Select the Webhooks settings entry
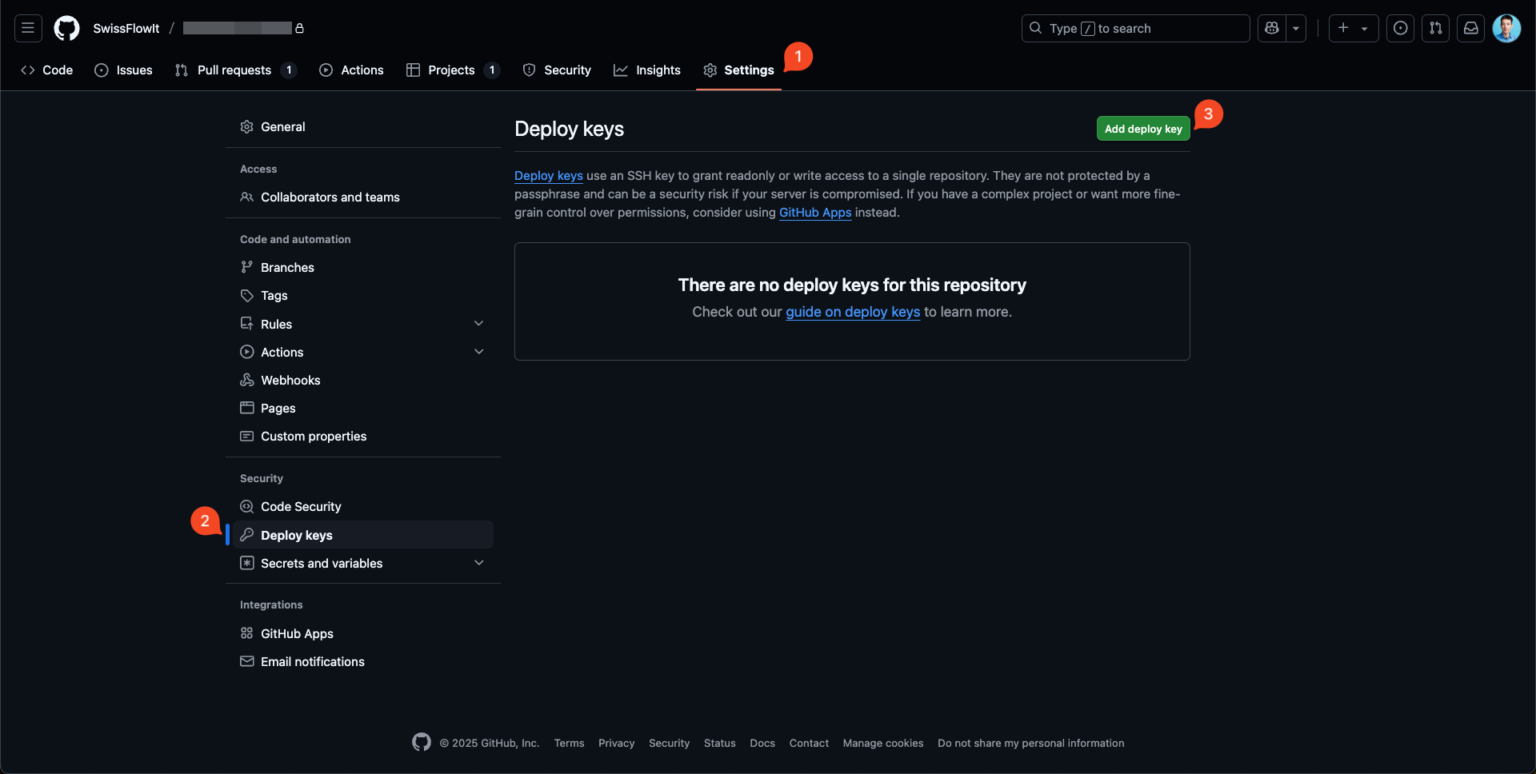Image resolution: width=1536 pixels, height=774 pixels. [x=290, y=380]
